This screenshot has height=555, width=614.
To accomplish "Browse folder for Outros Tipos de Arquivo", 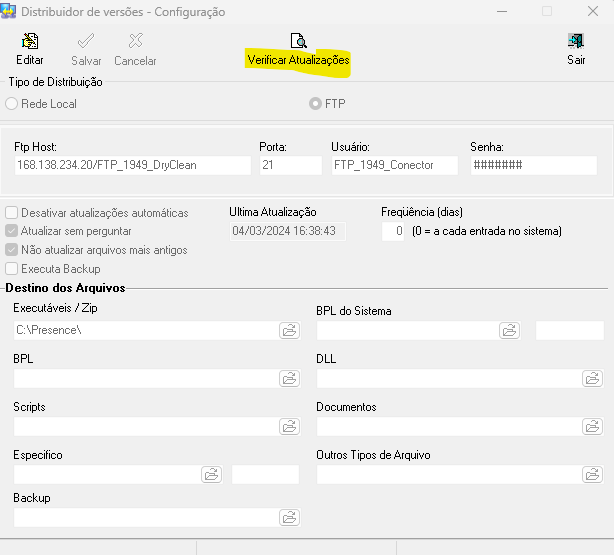I will click(592, 474).
